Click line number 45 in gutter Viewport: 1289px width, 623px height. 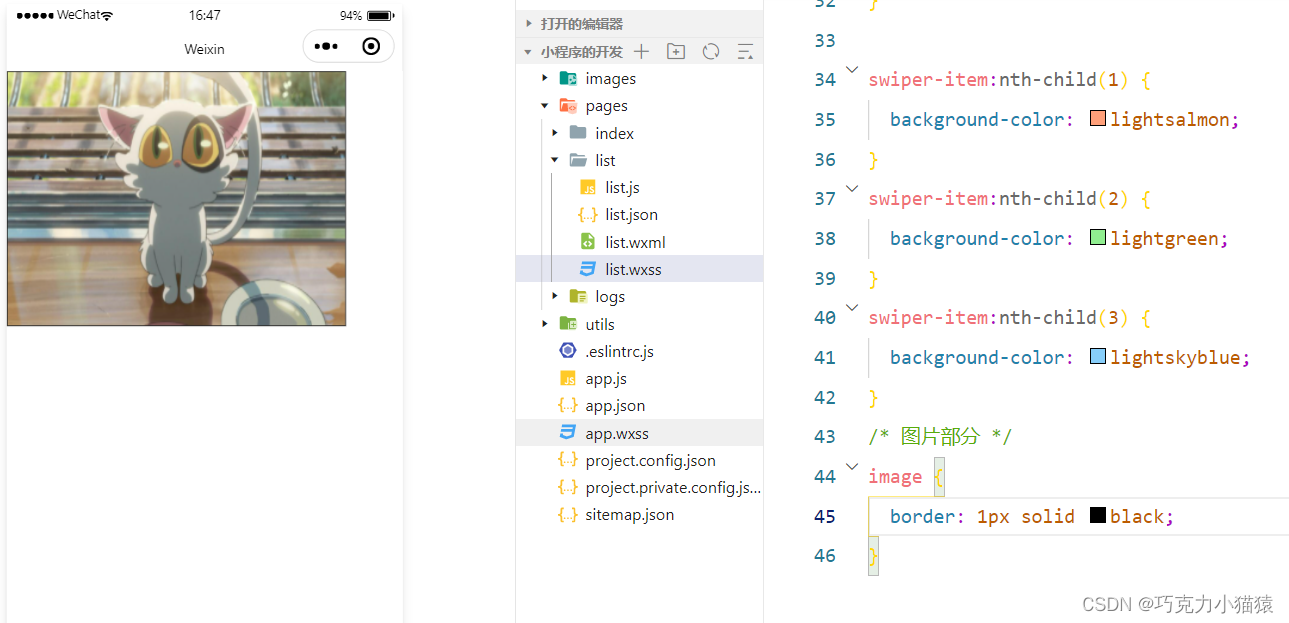click(x=824, y=517)
